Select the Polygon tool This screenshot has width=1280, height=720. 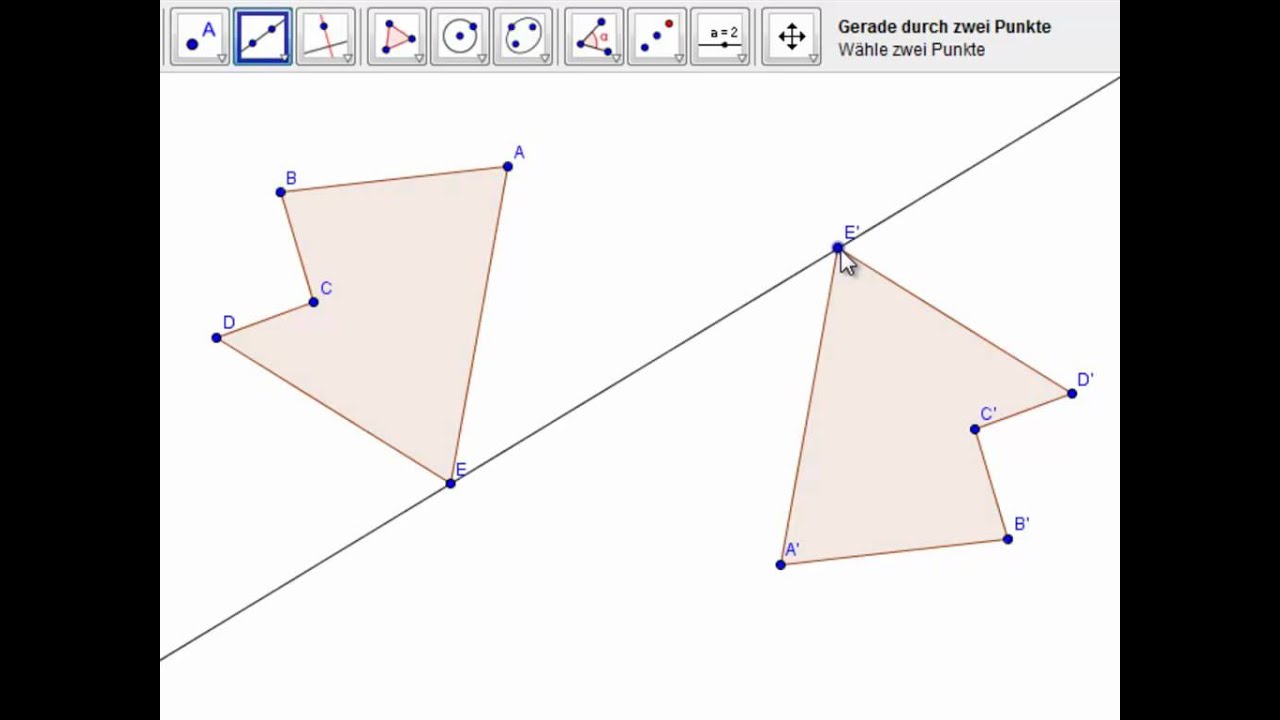coord(397,37)
